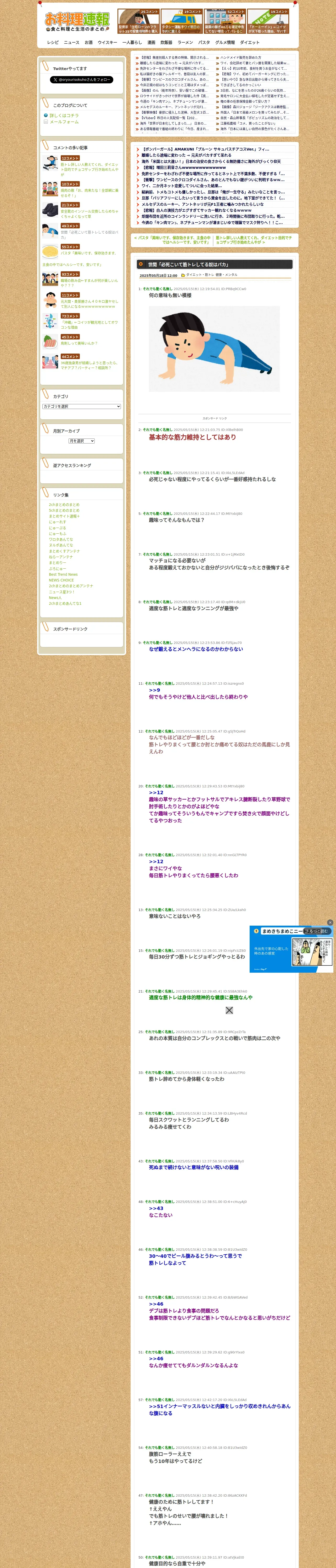Viewport: 336px width, 1568px height.
Task: Expand the 月を選択 archive dropdown
Action: point(82,441)
